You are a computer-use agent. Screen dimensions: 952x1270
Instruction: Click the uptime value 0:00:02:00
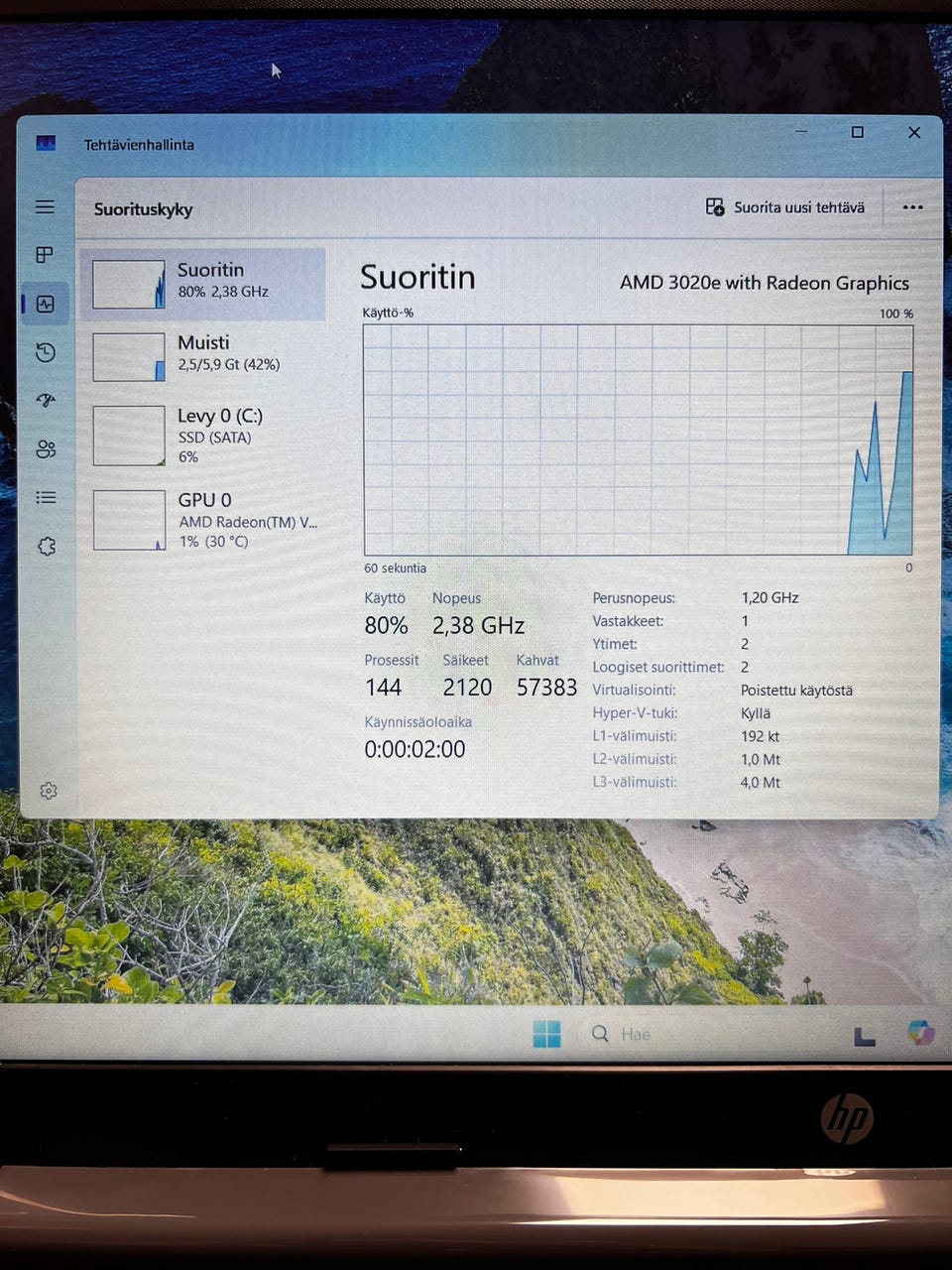pyautogui.click(x=415, y=749)
